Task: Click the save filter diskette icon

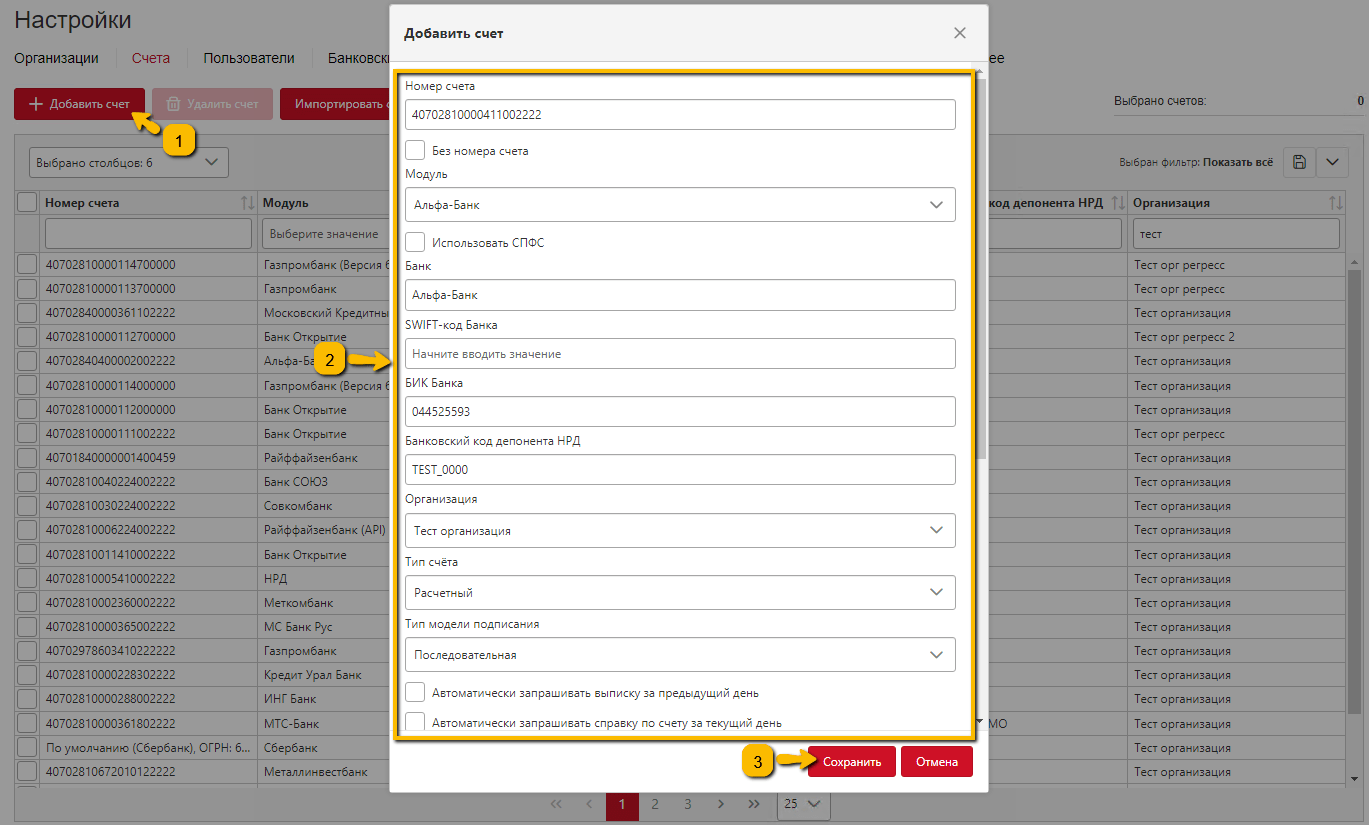Action: click(x=1297, y=162)
